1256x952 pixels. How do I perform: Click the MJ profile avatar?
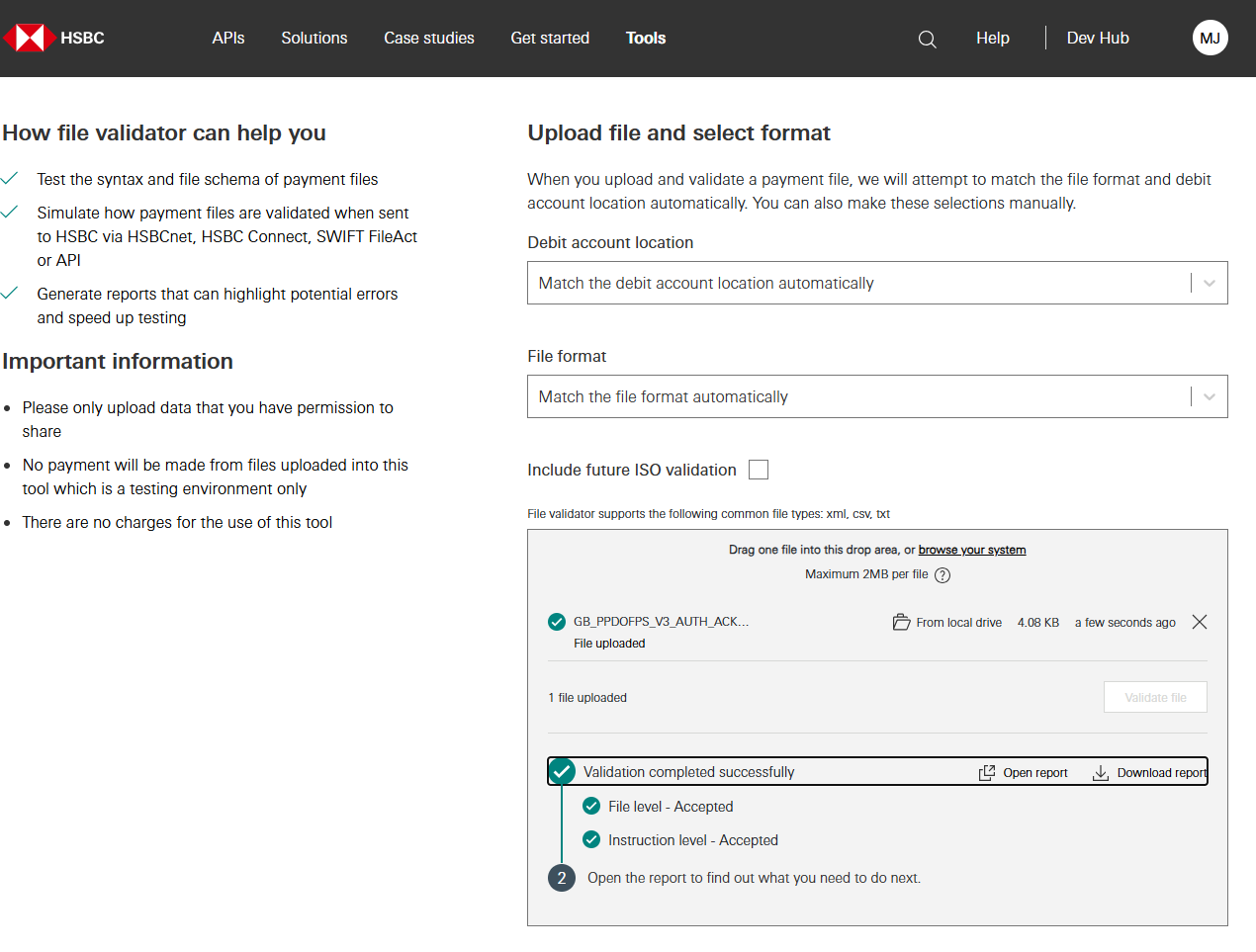coord(1210,37)
